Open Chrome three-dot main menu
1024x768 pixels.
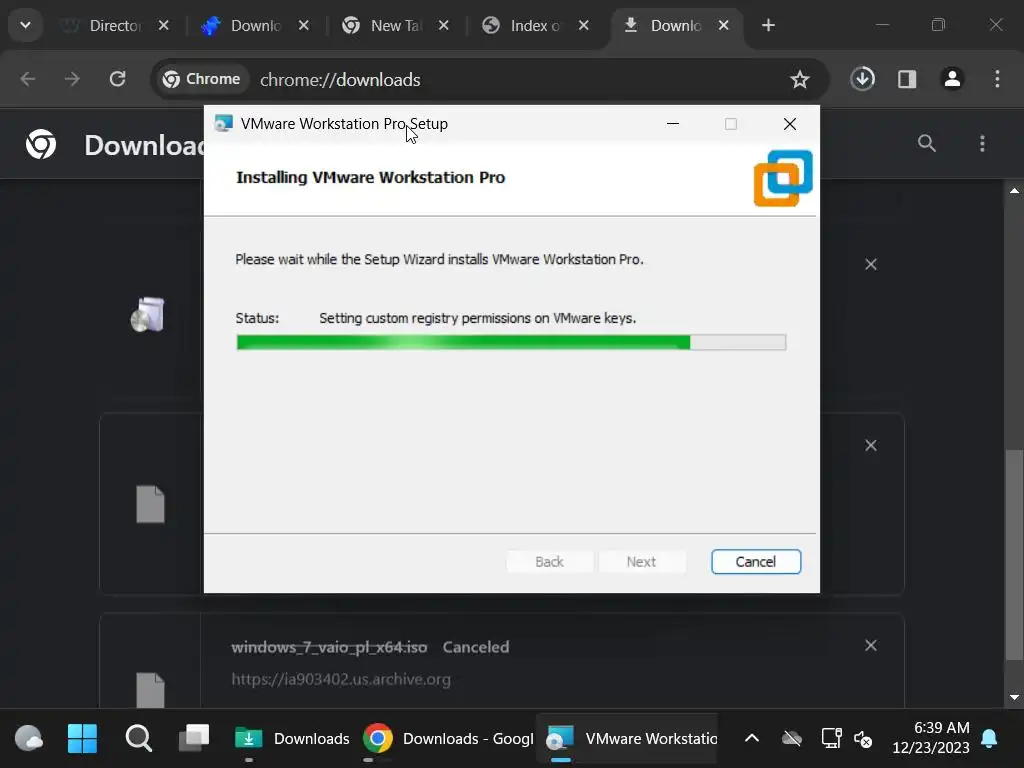[997, 79]
